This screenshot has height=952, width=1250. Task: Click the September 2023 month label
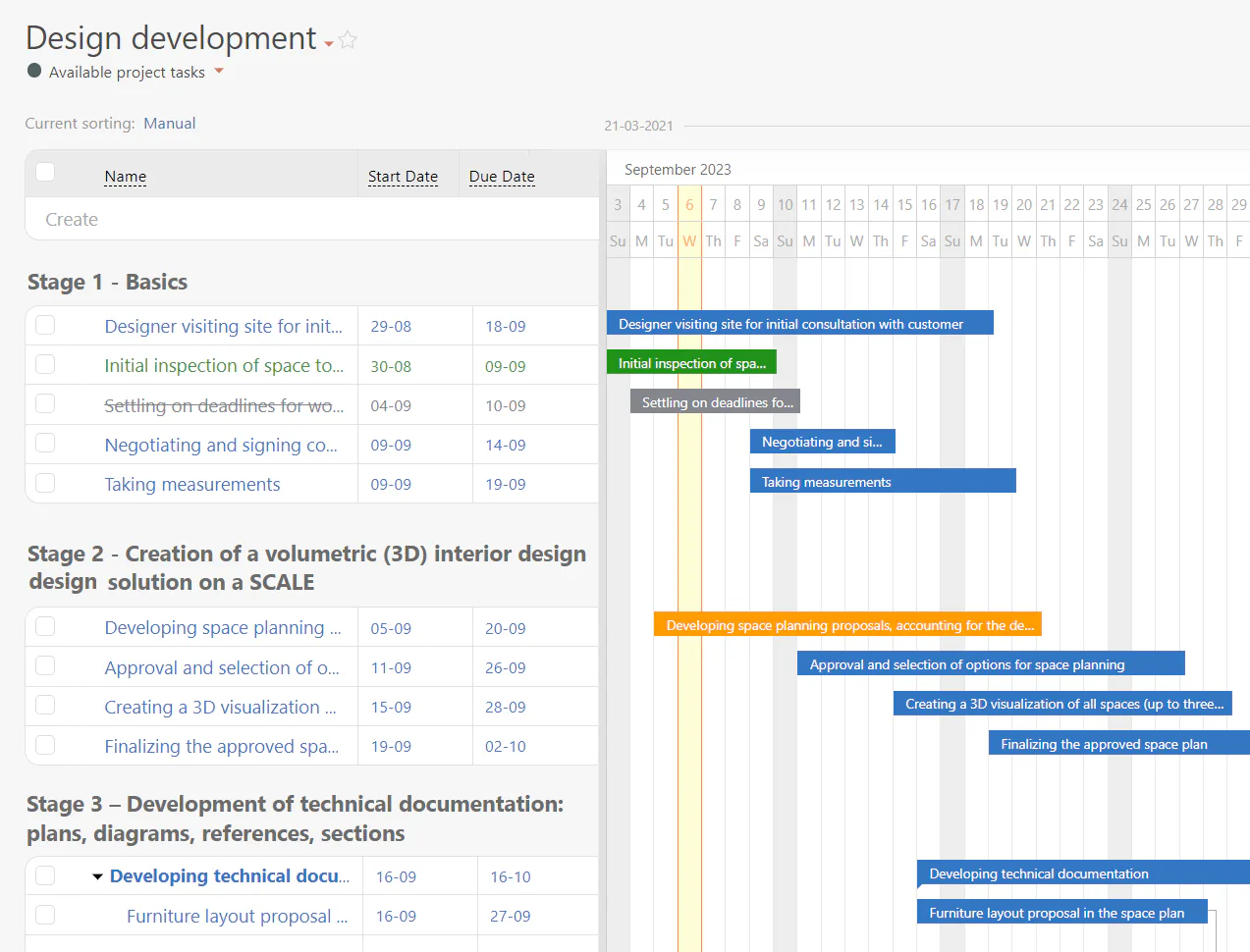pyautogui.click(x=678, y=170)
